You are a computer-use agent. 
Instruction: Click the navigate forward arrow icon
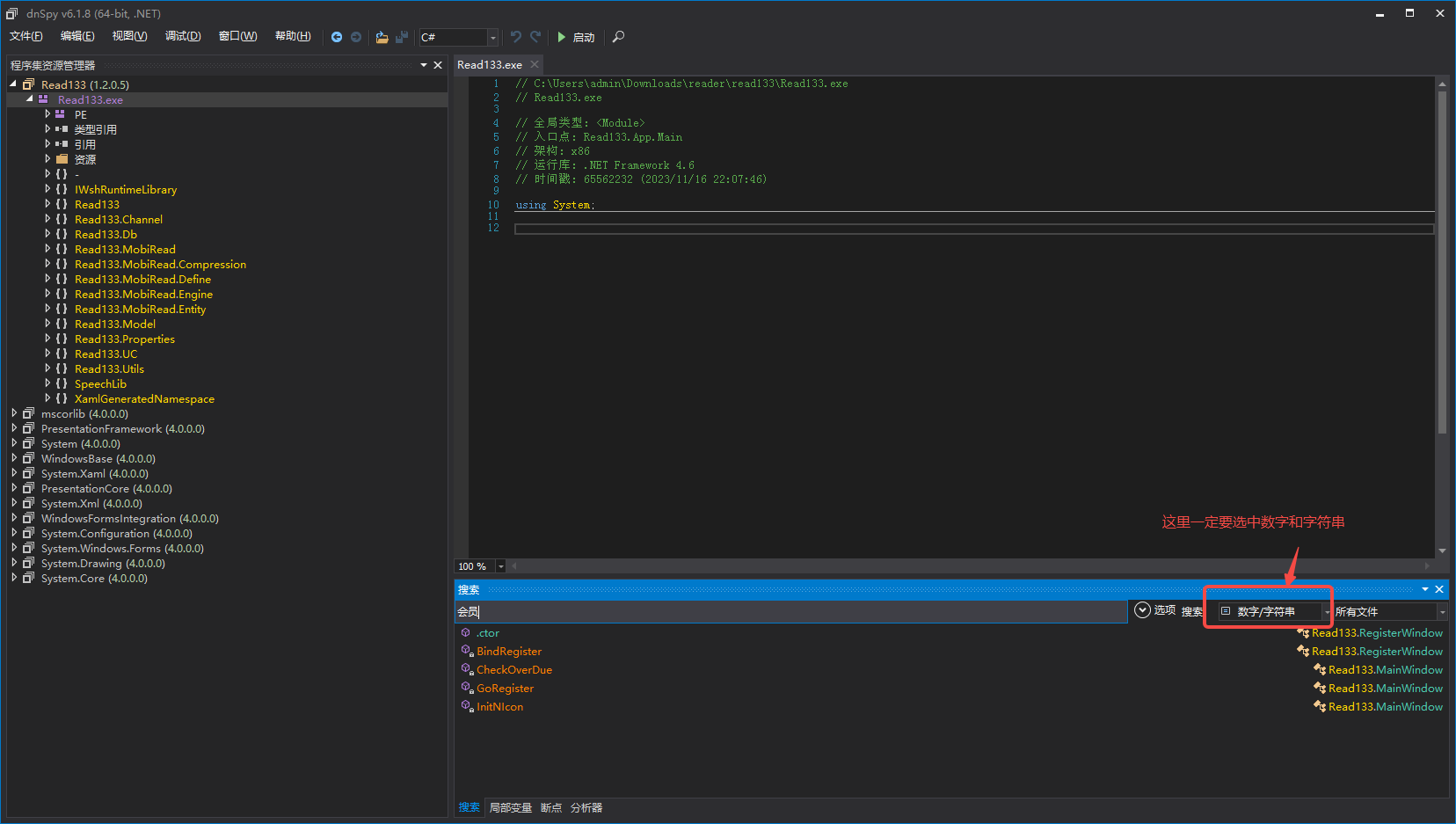pyautogui.click(x=356, y=37)
